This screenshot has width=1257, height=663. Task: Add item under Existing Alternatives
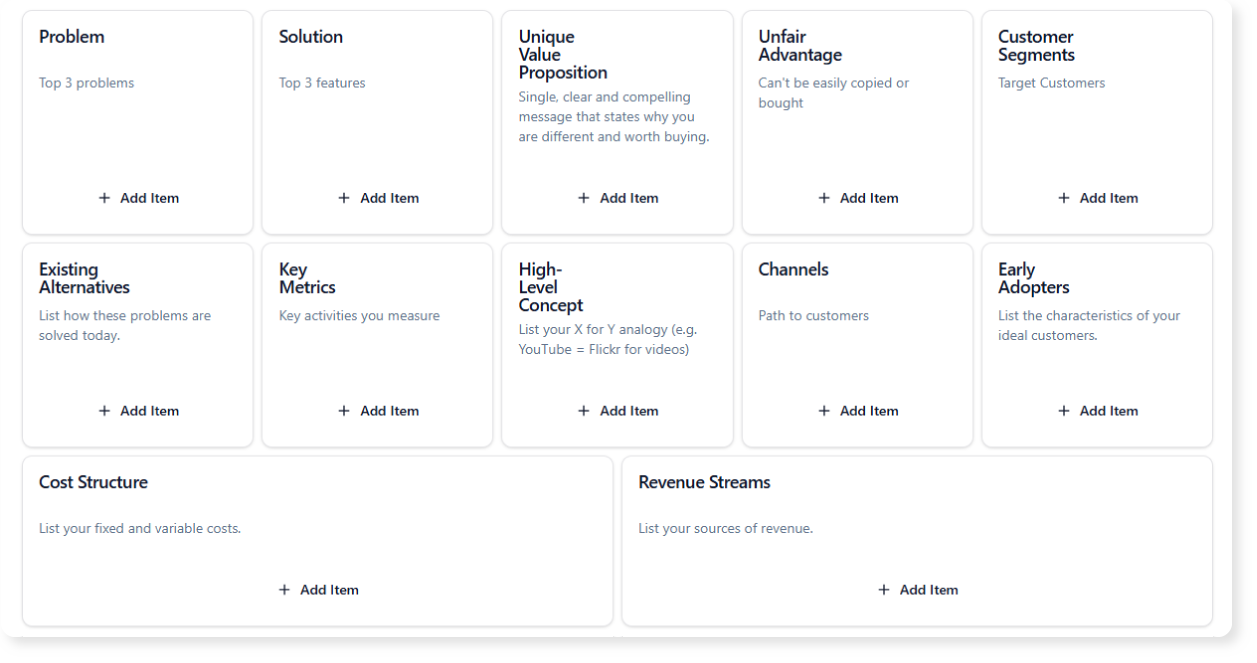(x=138, y=411)
